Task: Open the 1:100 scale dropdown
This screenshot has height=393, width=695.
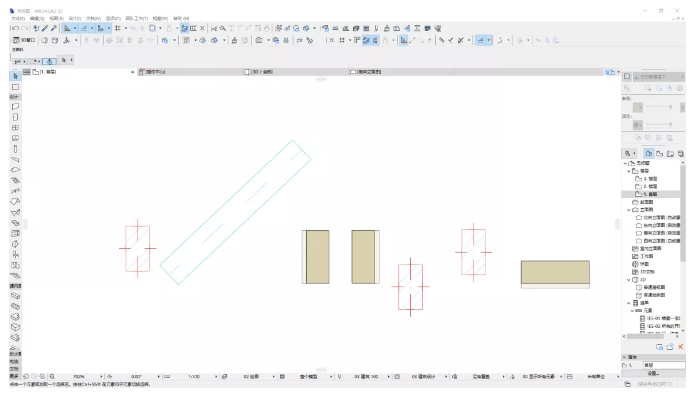Action: pyautogui.click(x=216, y=377)
